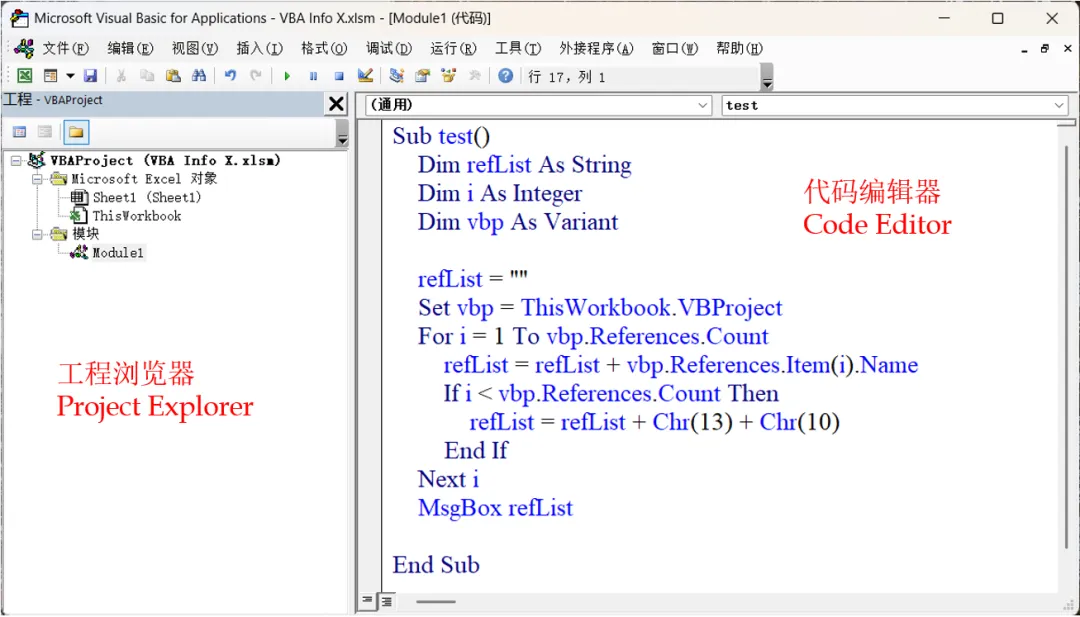Screen dimensions: 1080x617
Task: Click the code line 'Sub test()'
Action: pos(442,136)
